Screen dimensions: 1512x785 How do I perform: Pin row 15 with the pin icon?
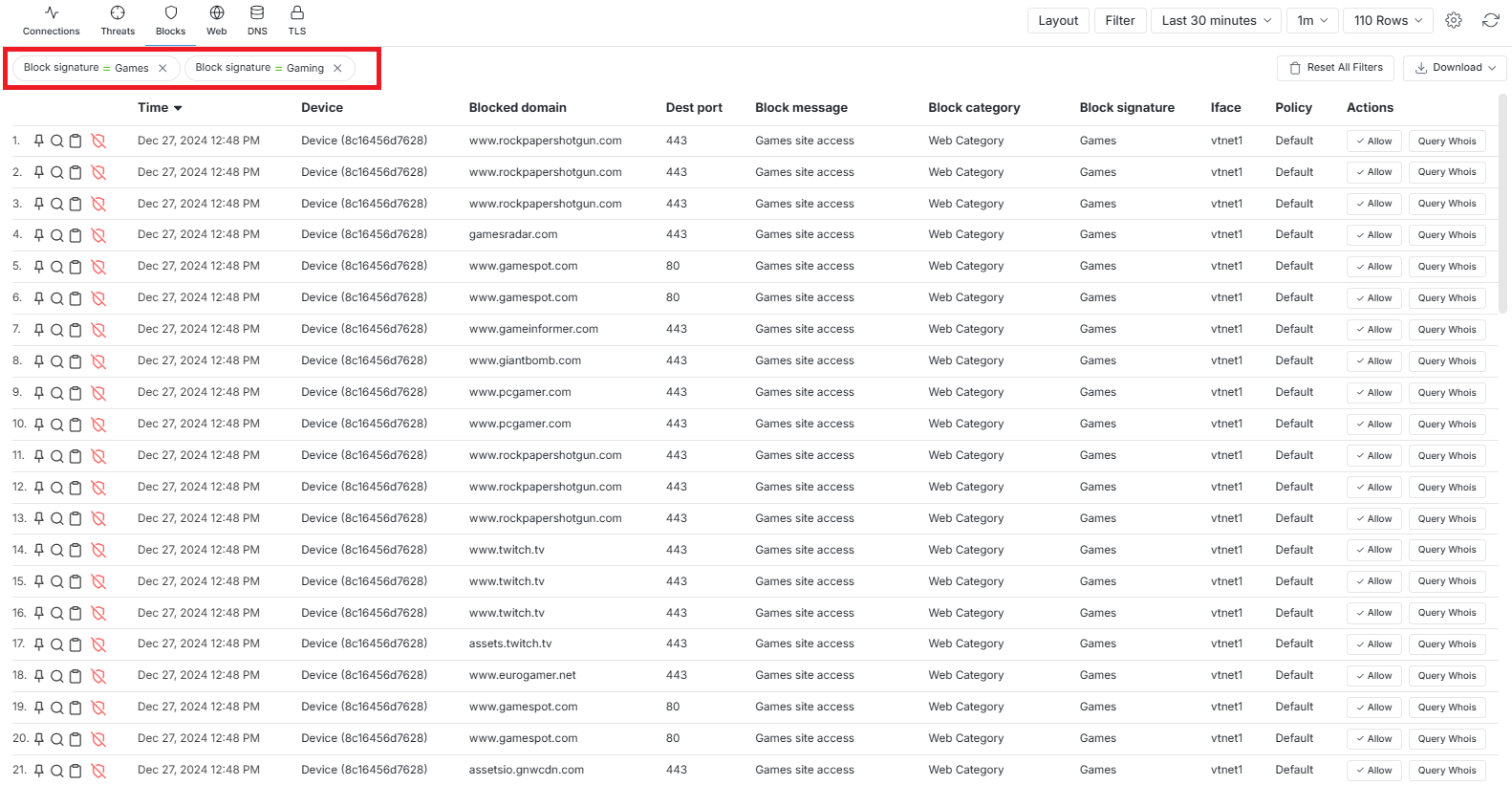tap(39, 581)
